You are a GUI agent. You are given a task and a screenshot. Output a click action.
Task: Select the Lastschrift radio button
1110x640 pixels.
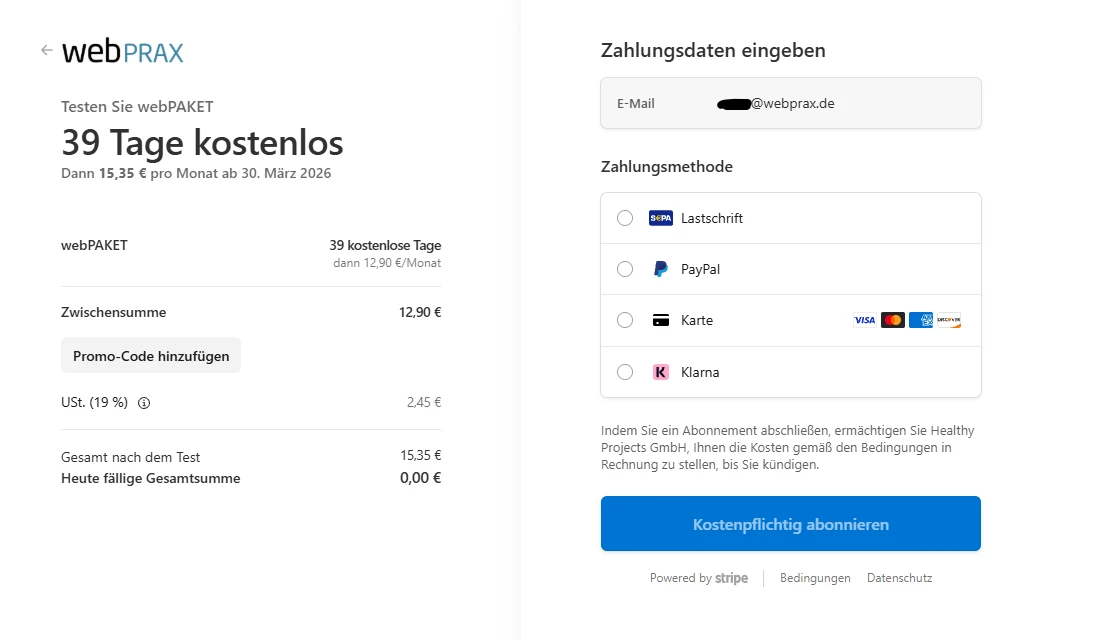(x=625, y=218)
